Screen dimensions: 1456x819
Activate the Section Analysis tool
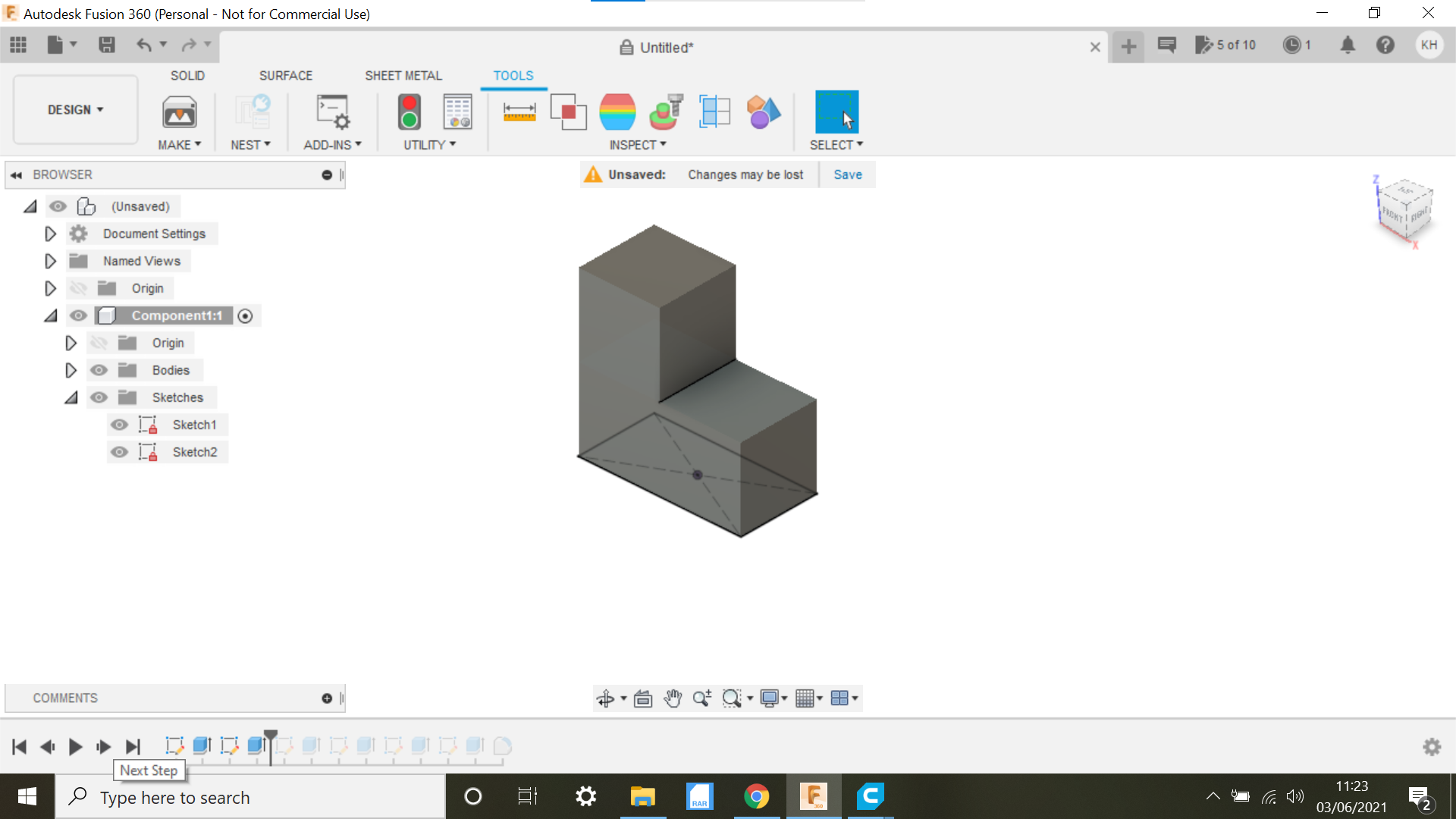click(x=714, y=111)
